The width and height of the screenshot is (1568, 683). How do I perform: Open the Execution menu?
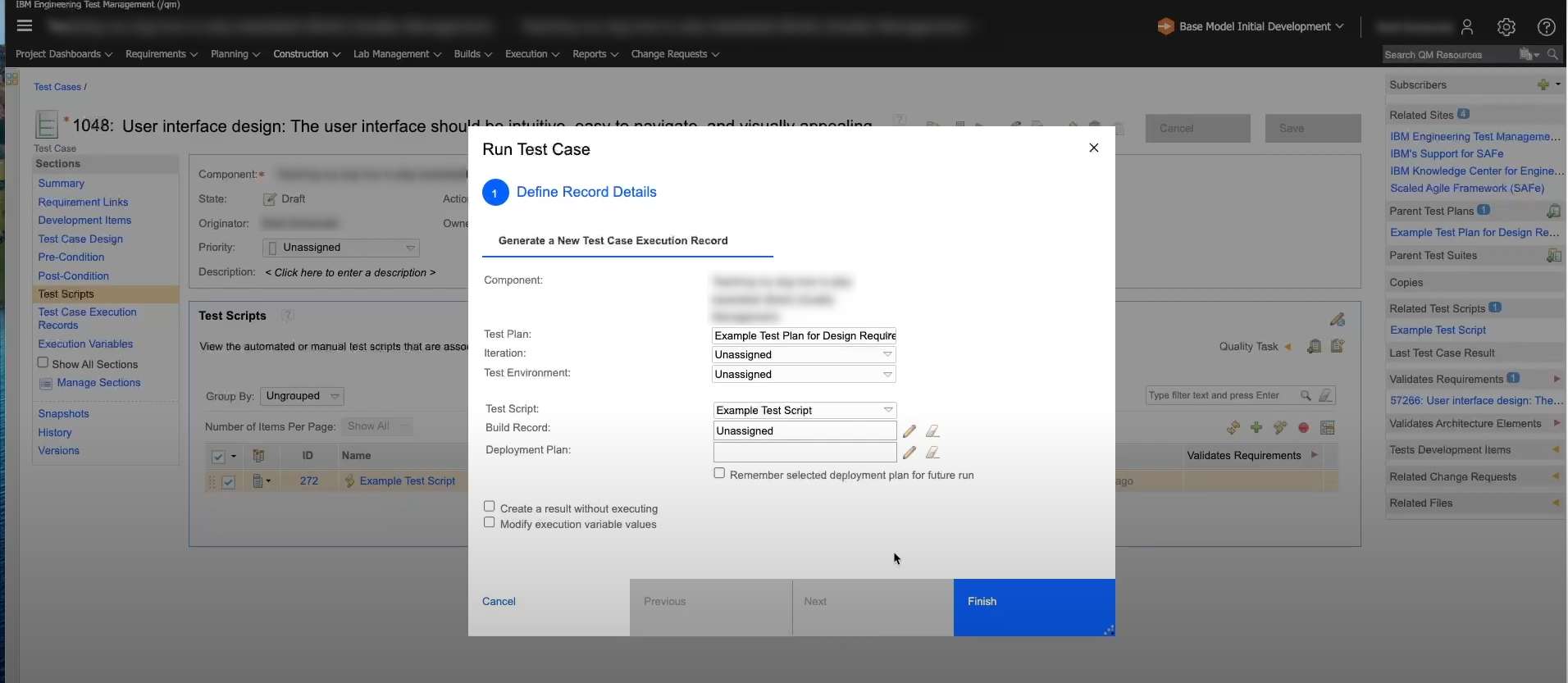coord(531,54)
